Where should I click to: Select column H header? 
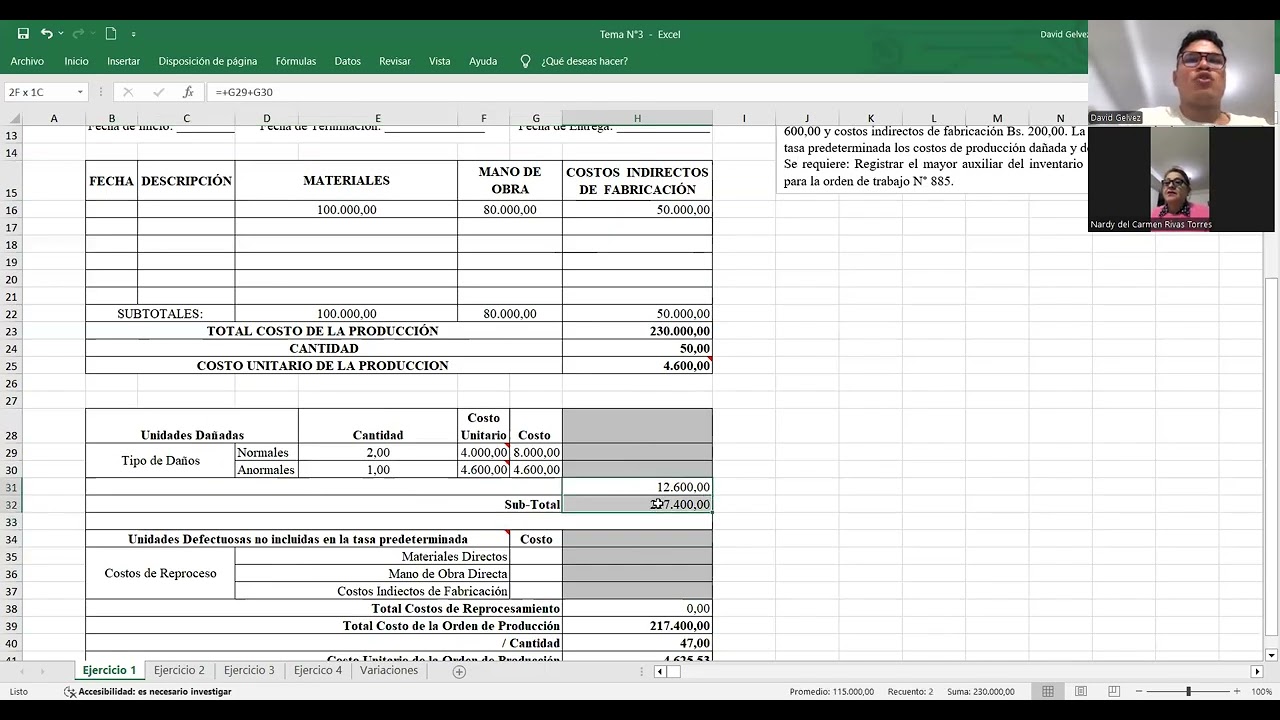[637, 118]
